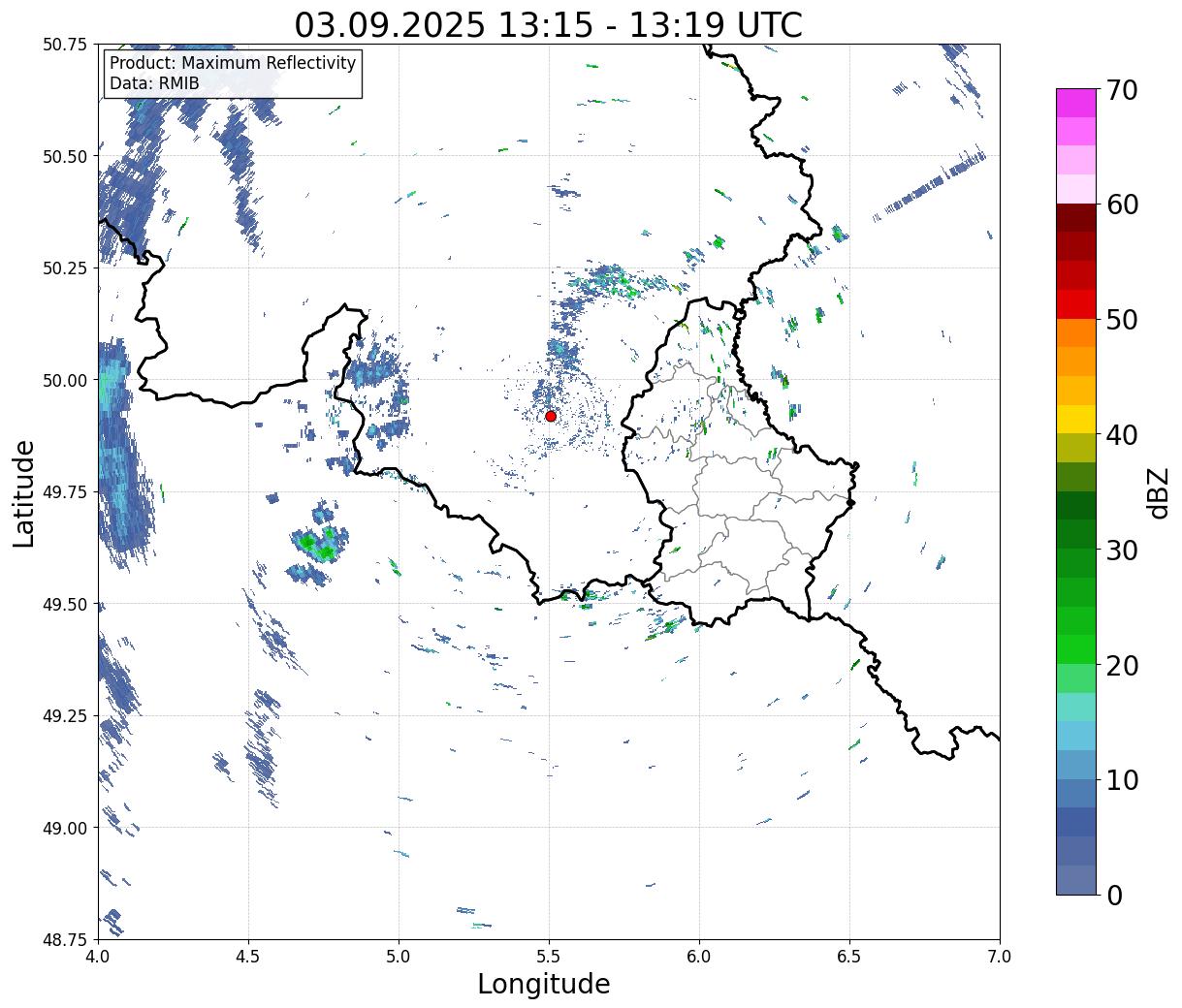1182x1008 pixels.
Task: Click the red radar location marker
Action: 551,416
